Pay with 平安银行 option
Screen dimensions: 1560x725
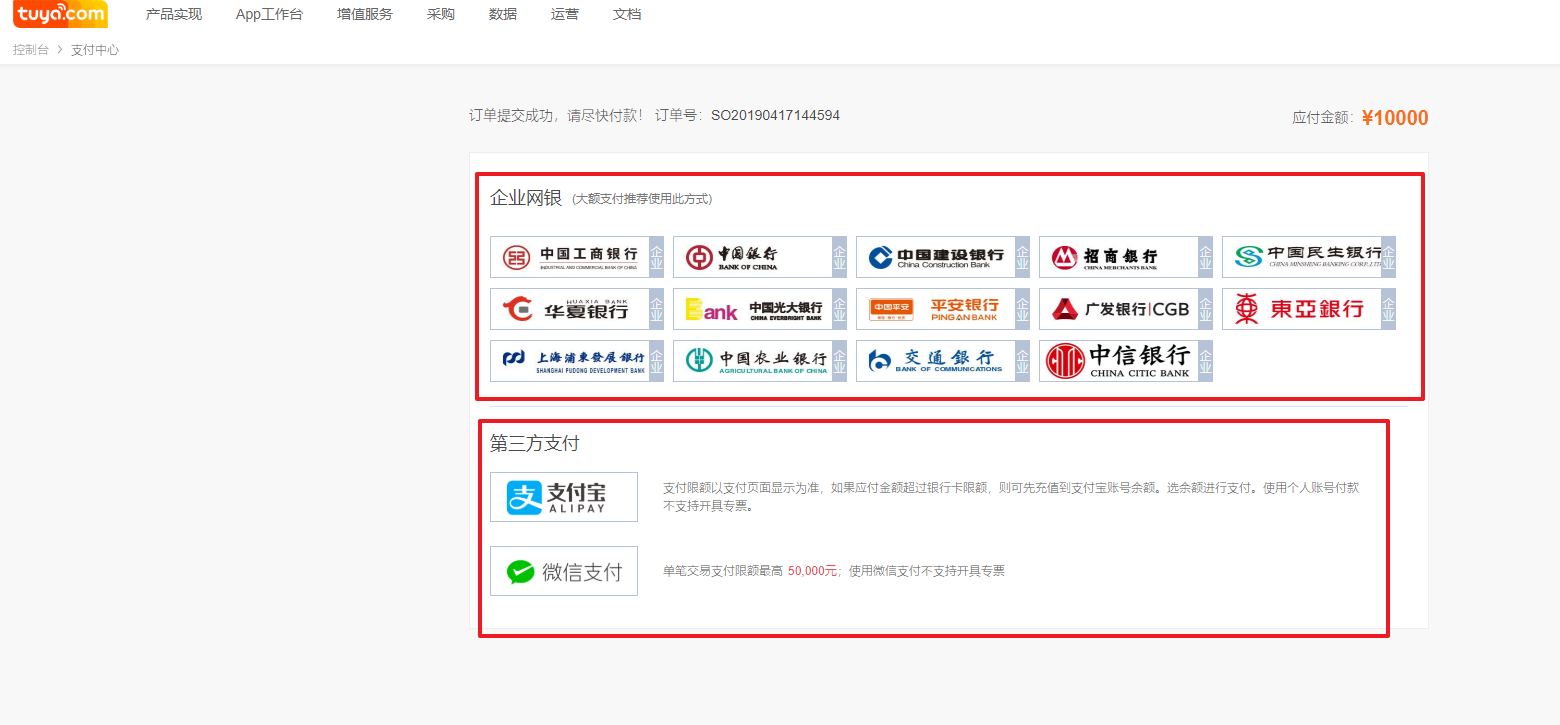coord(943,309)
